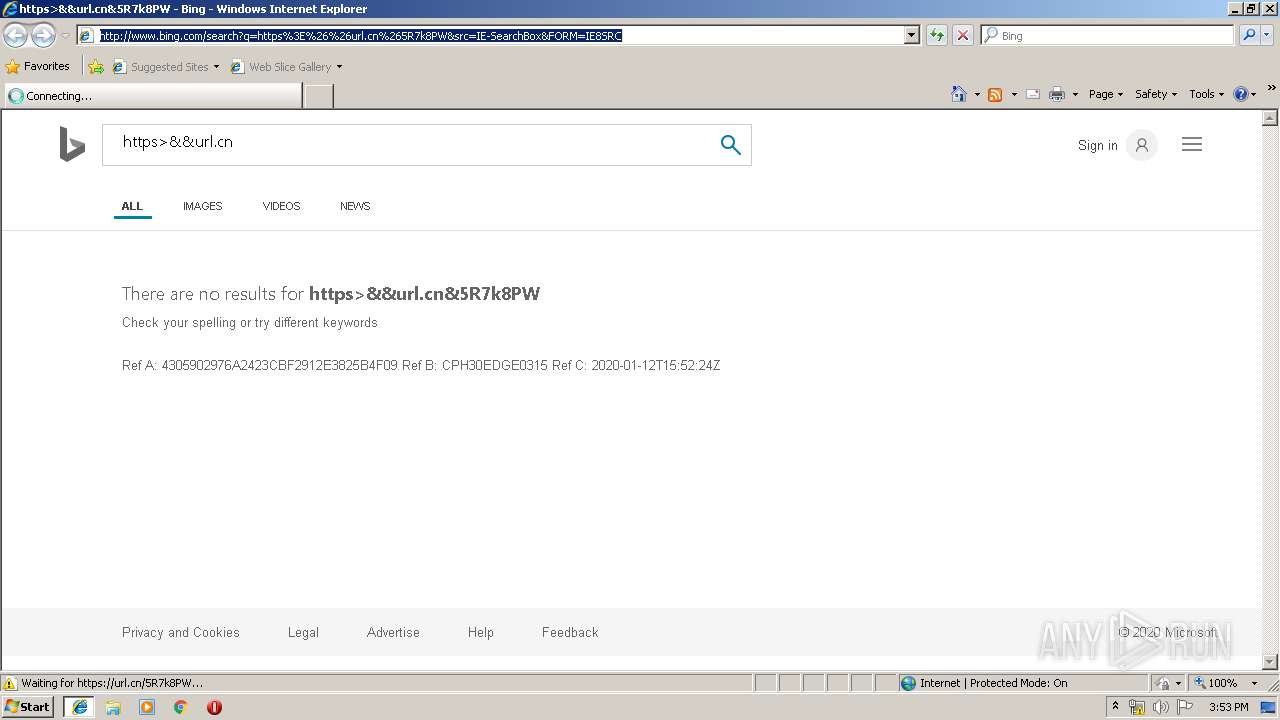Screen dimensions: 1280x720
Task: Switch to the VIDEOS tab
Action: tap(281, 206)
